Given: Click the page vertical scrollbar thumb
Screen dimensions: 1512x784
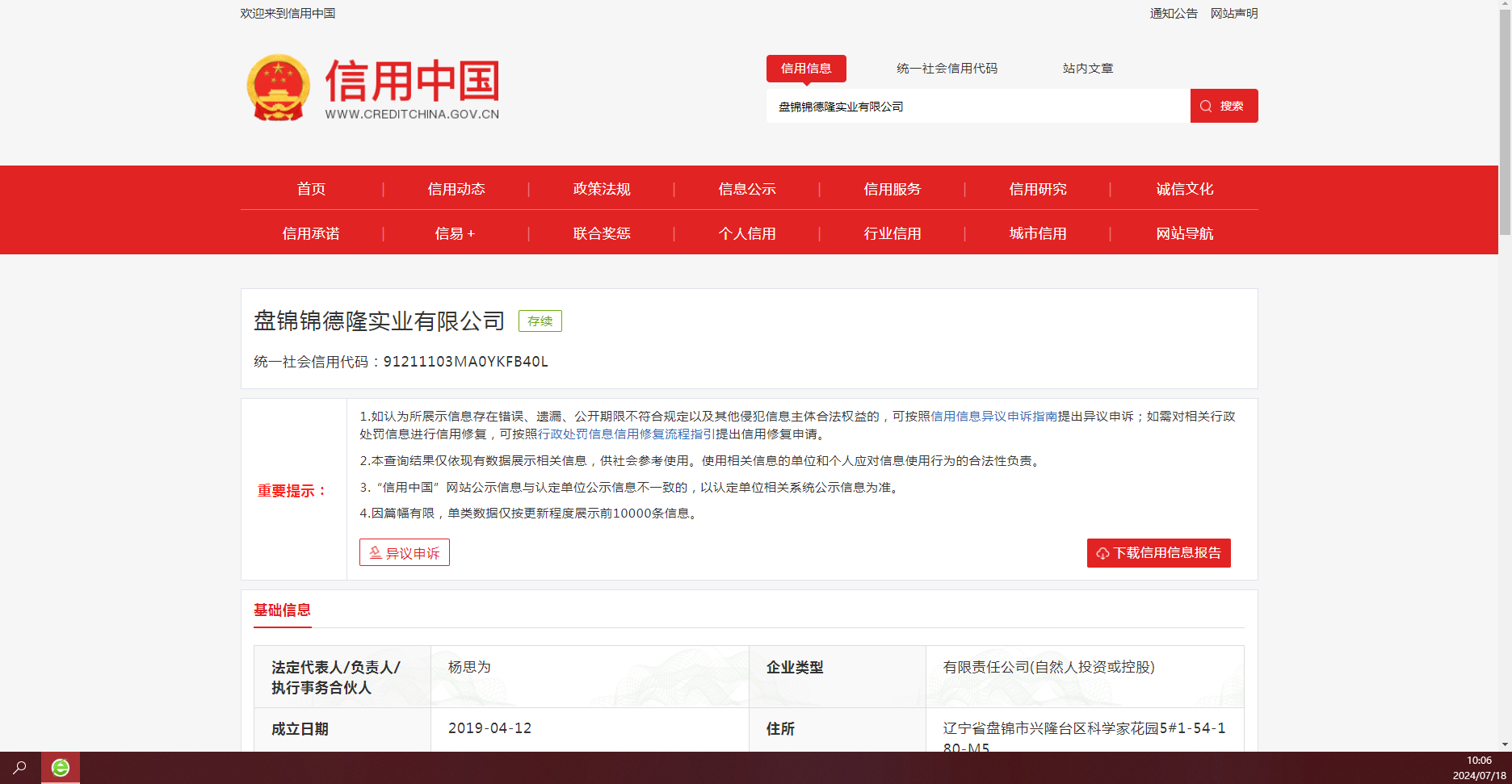Looking at the screenshot, I should point(1505,121).
